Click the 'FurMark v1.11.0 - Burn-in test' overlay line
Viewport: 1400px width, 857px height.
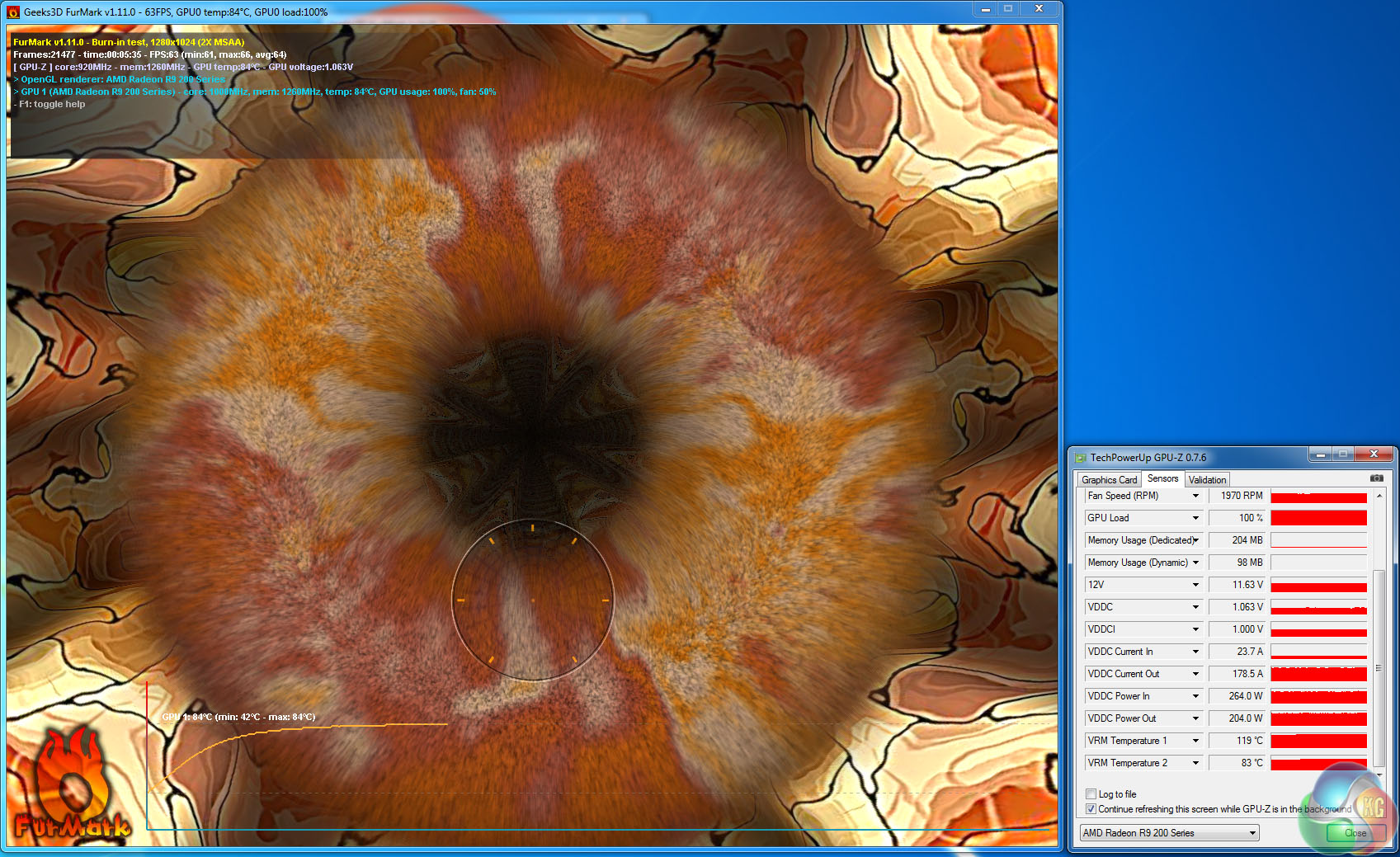click(x=129, y=42)
